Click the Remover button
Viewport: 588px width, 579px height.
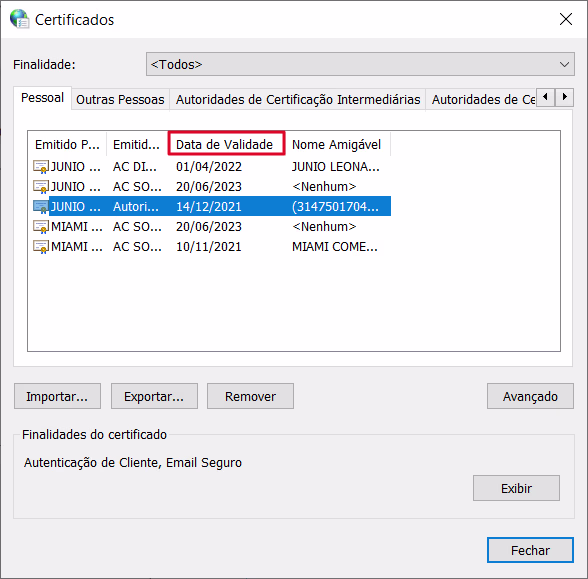coord(250,396)
